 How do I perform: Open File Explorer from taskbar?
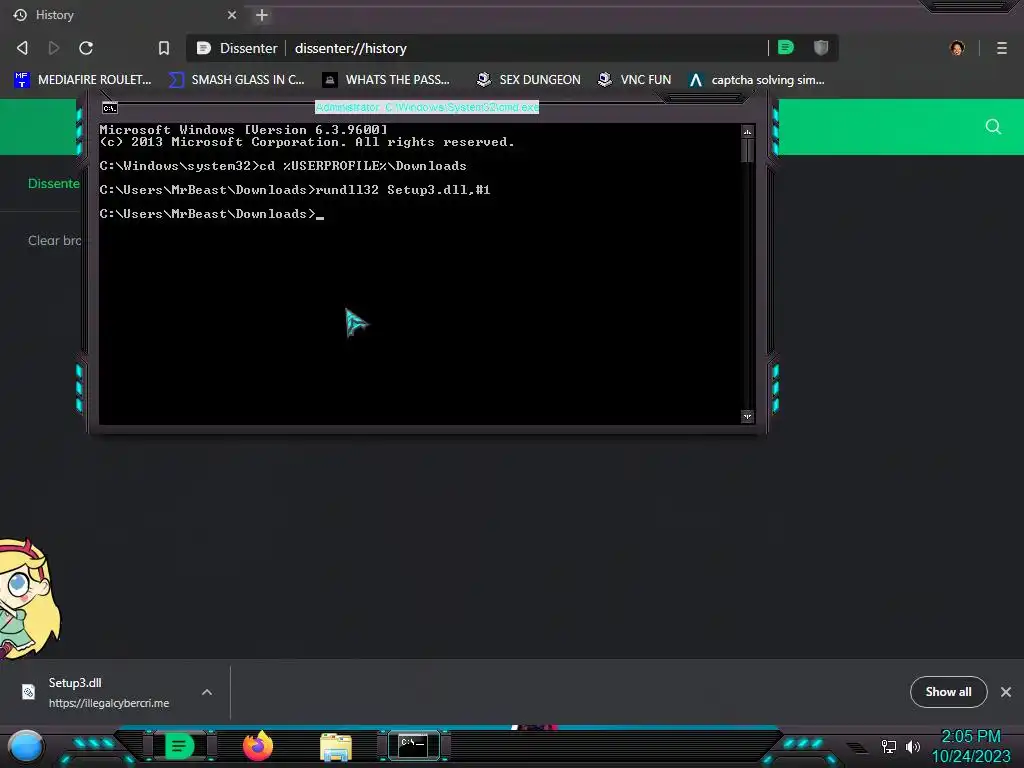click(x=336, y=747)
